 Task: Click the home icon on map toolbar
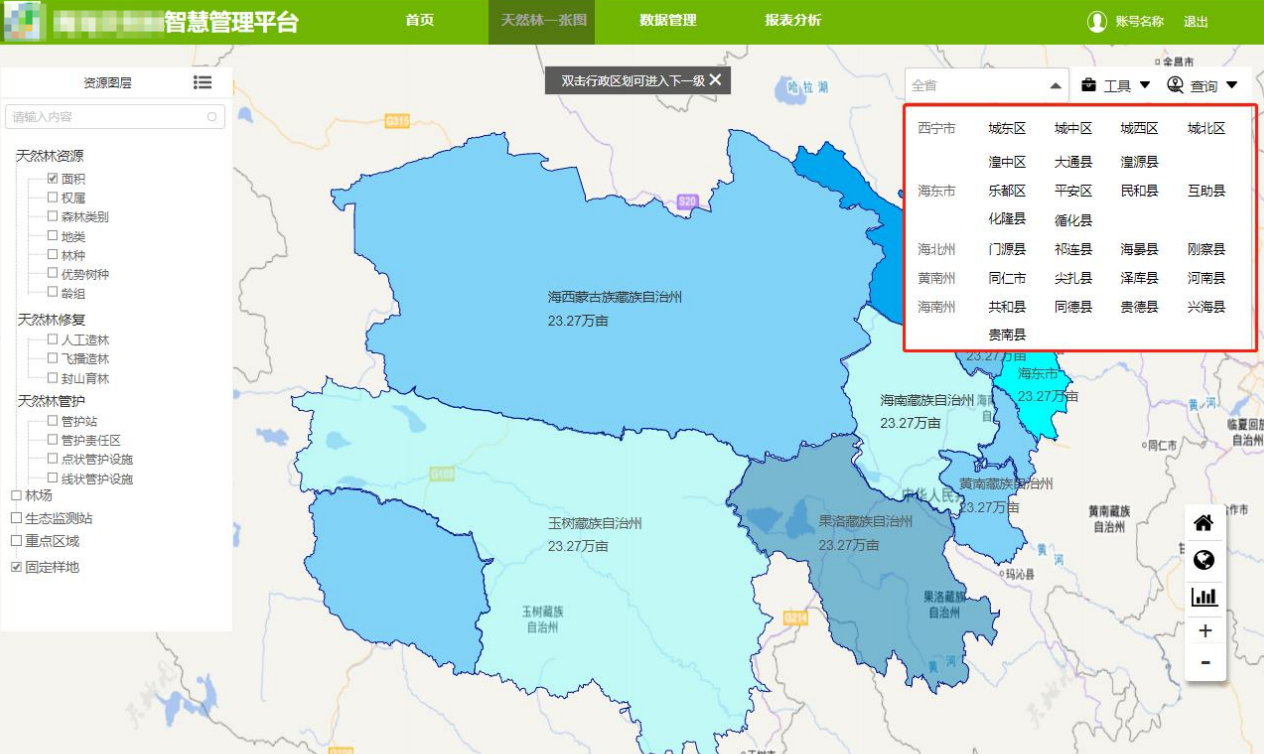click(1204, 523)
